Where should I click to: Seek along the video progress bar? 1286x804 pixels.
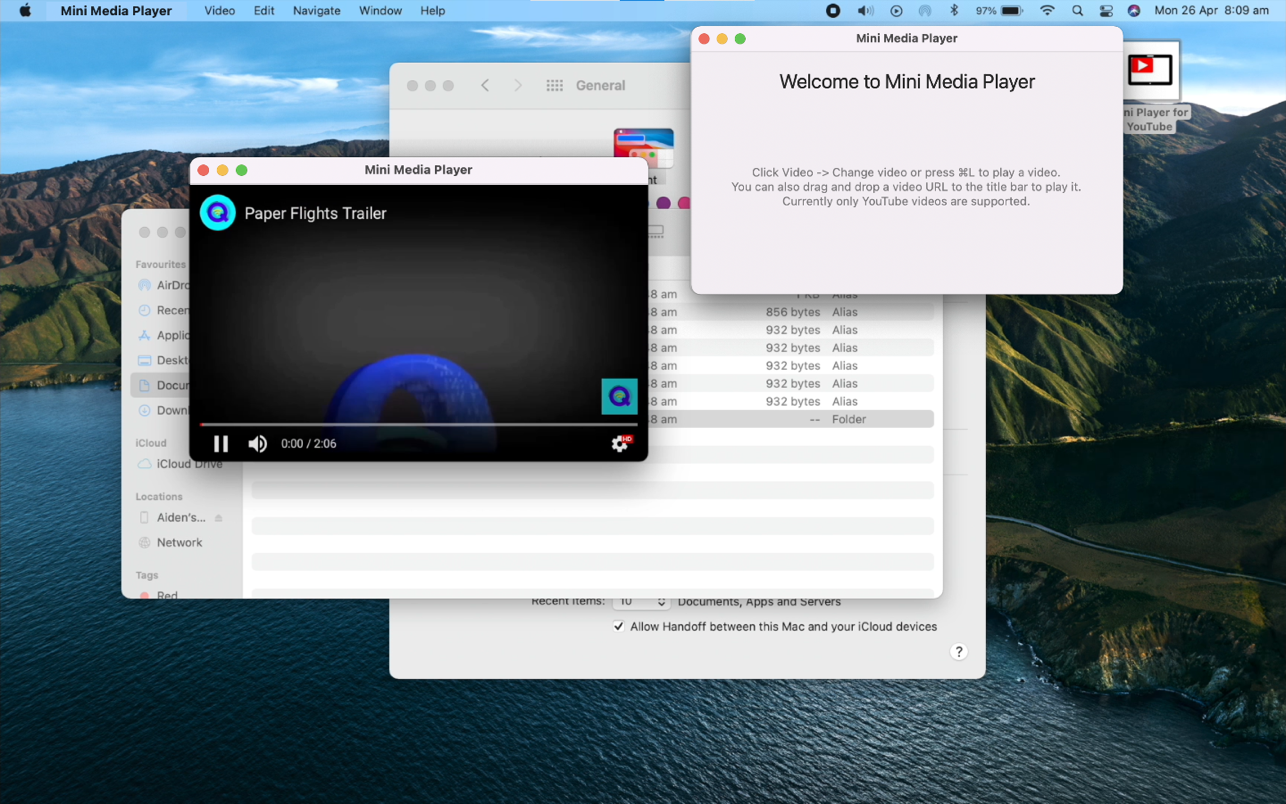(x=418, y=425)
